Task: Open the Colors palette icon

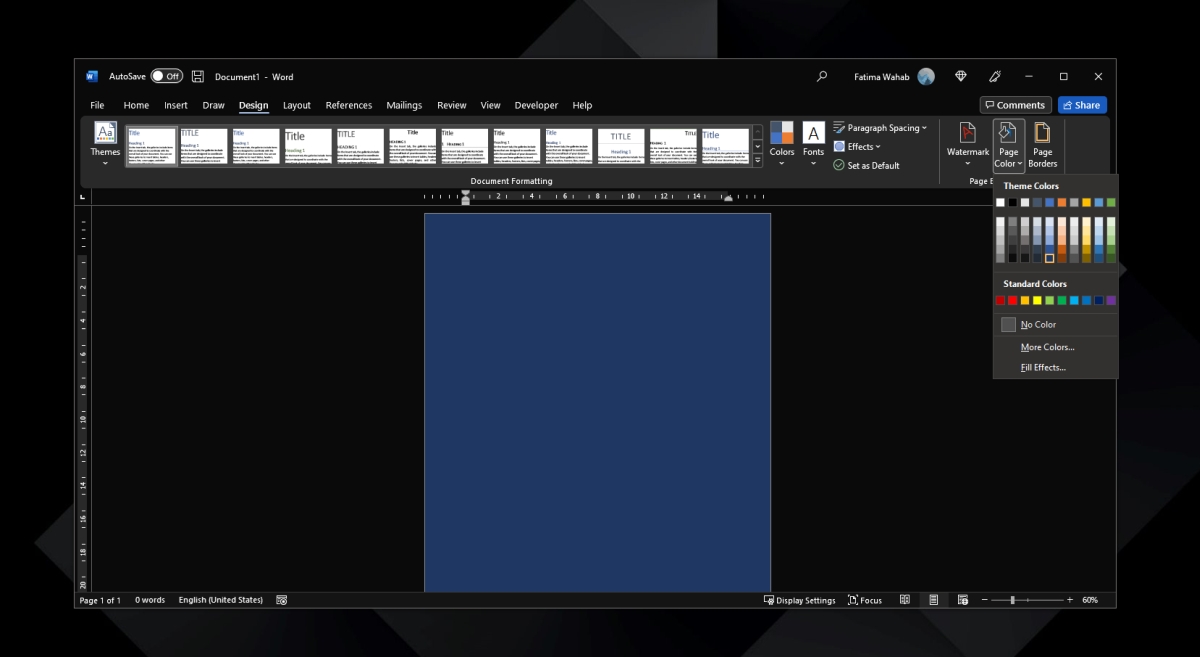Action: 782,135
